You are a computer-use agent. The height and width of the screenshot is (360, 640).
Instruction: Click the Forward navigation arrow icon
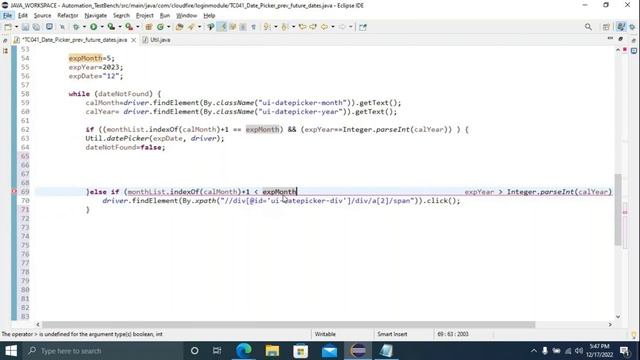pos(342,27)
